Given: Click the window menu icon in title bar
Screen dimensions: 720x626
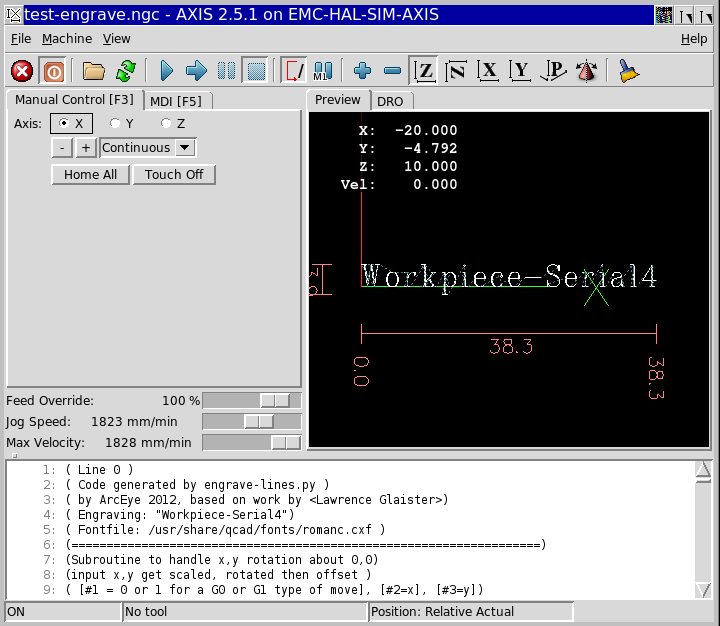Looking at the screenshot, I should tap(14, 15).
